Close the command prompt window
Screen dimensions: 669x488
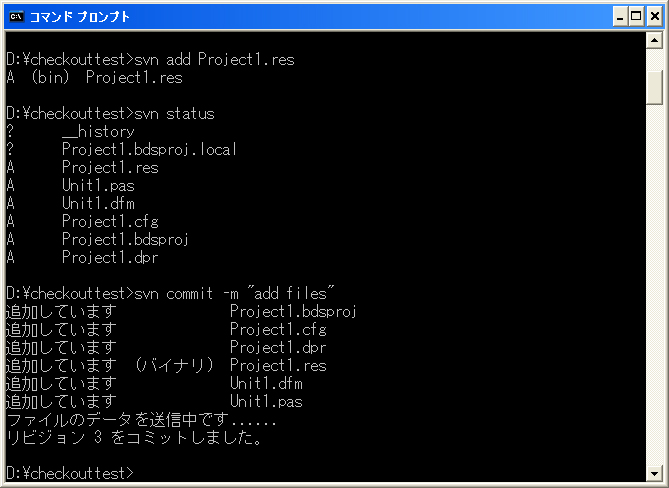click(655, 17)
